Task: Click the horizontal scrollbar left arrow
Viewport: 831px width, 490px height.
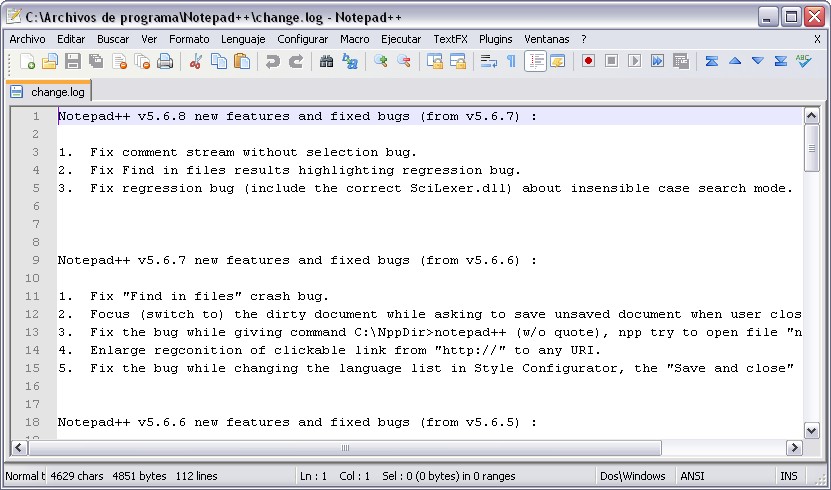Action: click(19, 448)
